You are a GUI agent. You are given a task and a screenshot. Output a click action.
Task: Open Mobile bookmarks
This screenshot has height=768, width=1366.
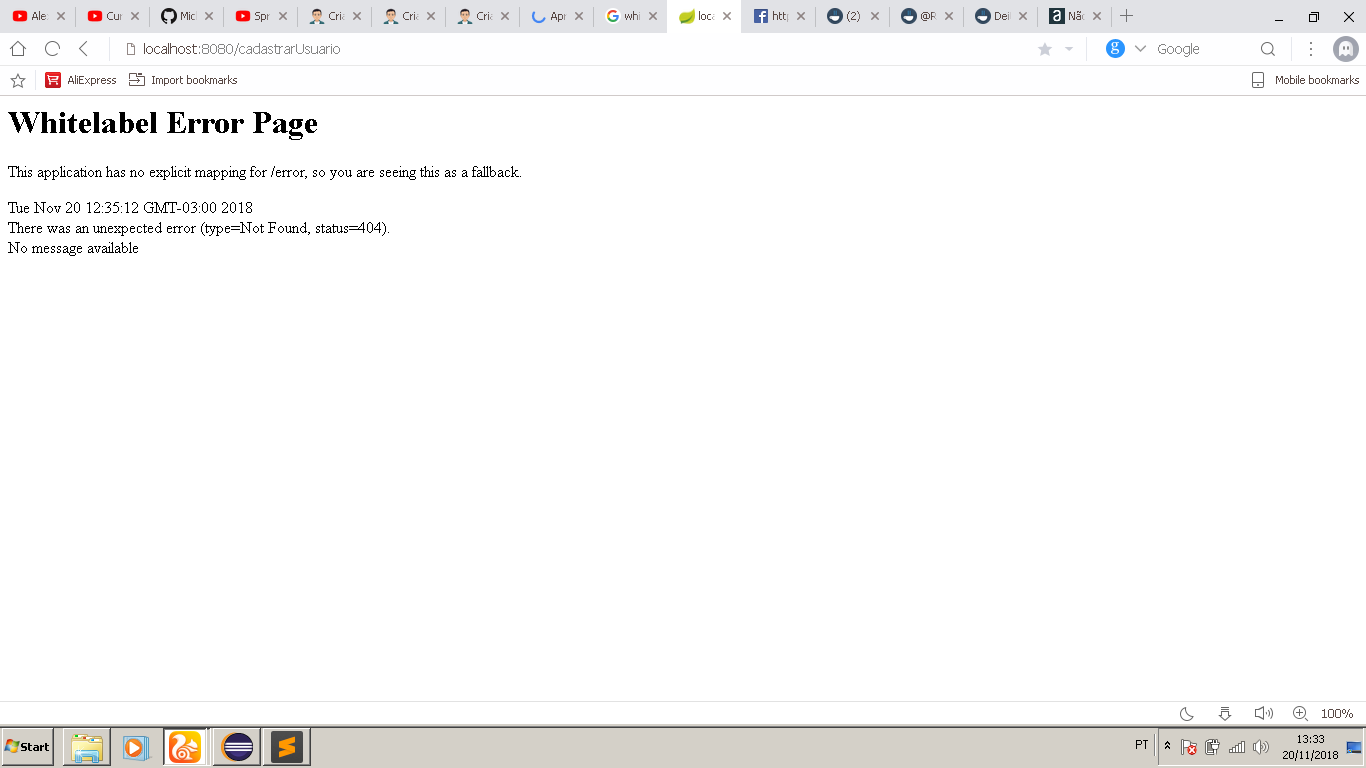[x=1306, y=80]
